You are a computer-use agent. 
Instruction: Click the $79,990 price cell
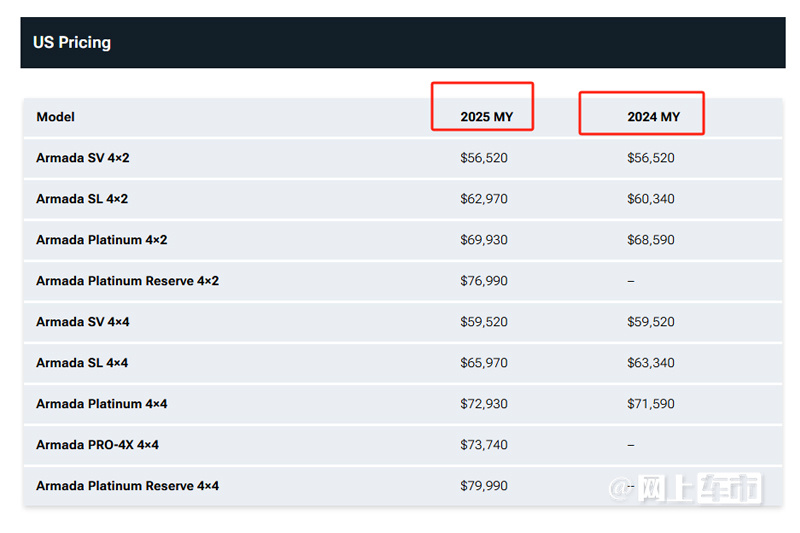coord(484,486)
